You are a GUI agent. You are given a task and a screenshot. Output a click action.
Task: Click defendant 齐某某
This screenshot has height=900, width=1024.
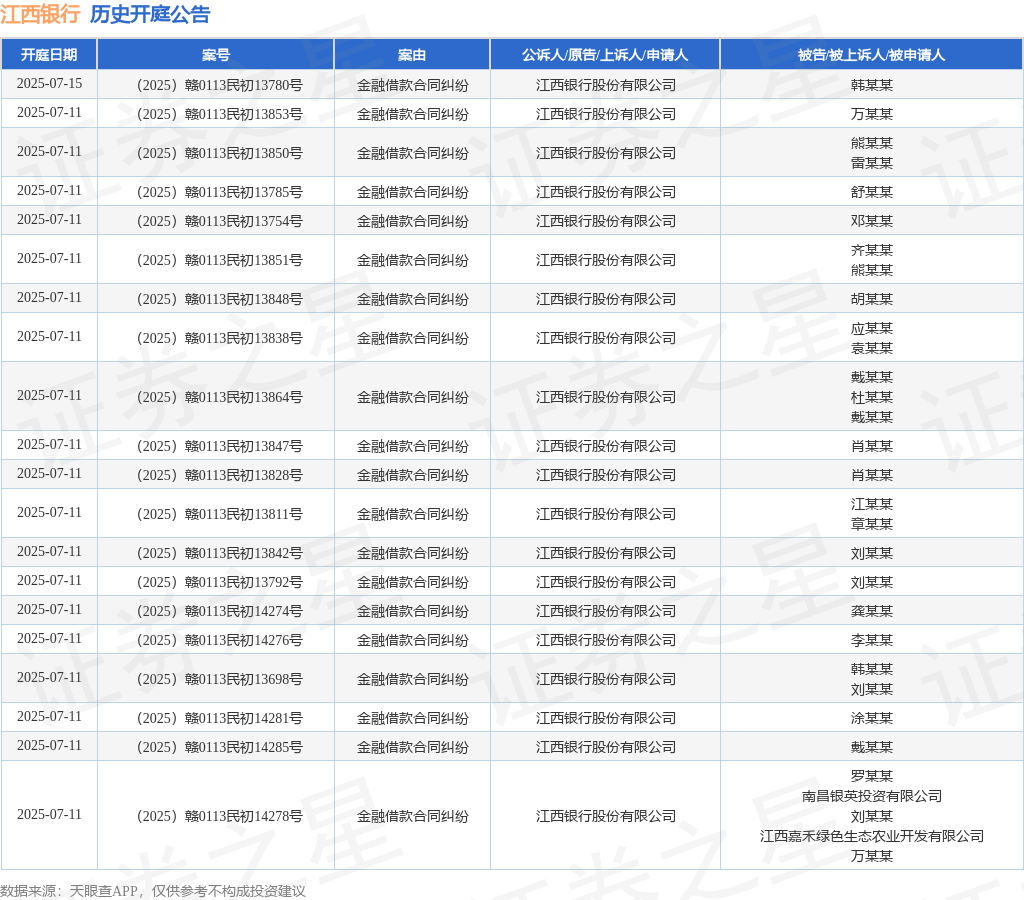[871, 250]
